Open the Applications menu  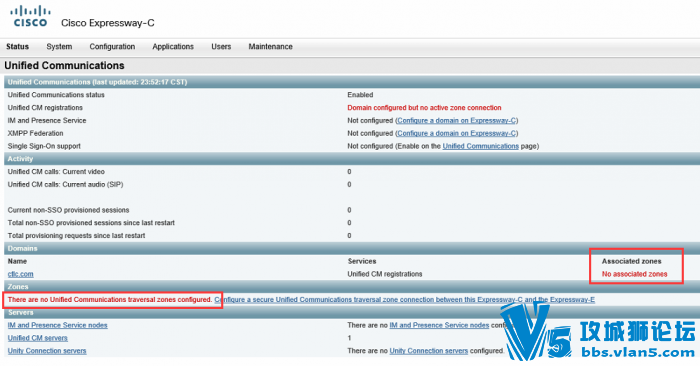pos(173,46)
